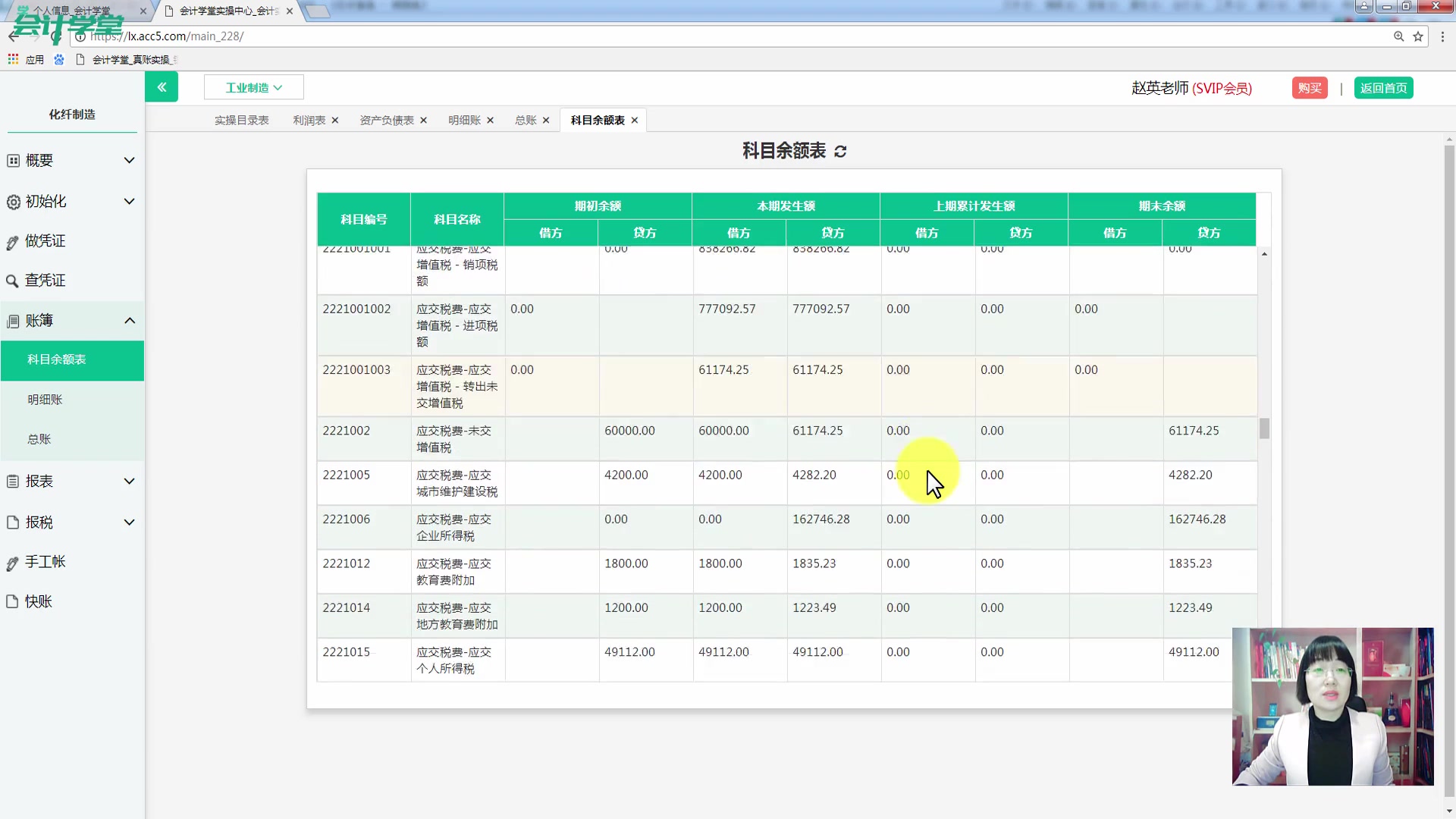This screenshot has height=819, width=1456.
Task: Open the Baidu bookmark icon on bookmarks bar
Action: [59, 59]
